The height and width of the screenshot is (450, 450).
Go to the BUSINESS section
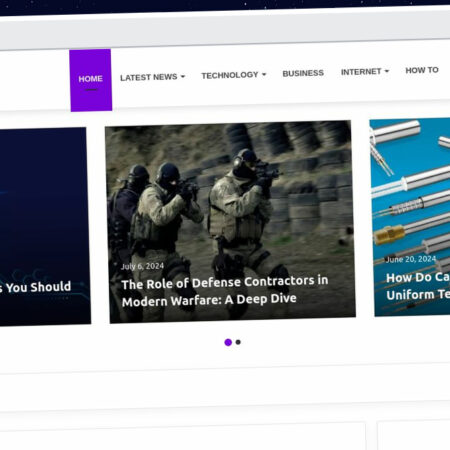[303, 73]
